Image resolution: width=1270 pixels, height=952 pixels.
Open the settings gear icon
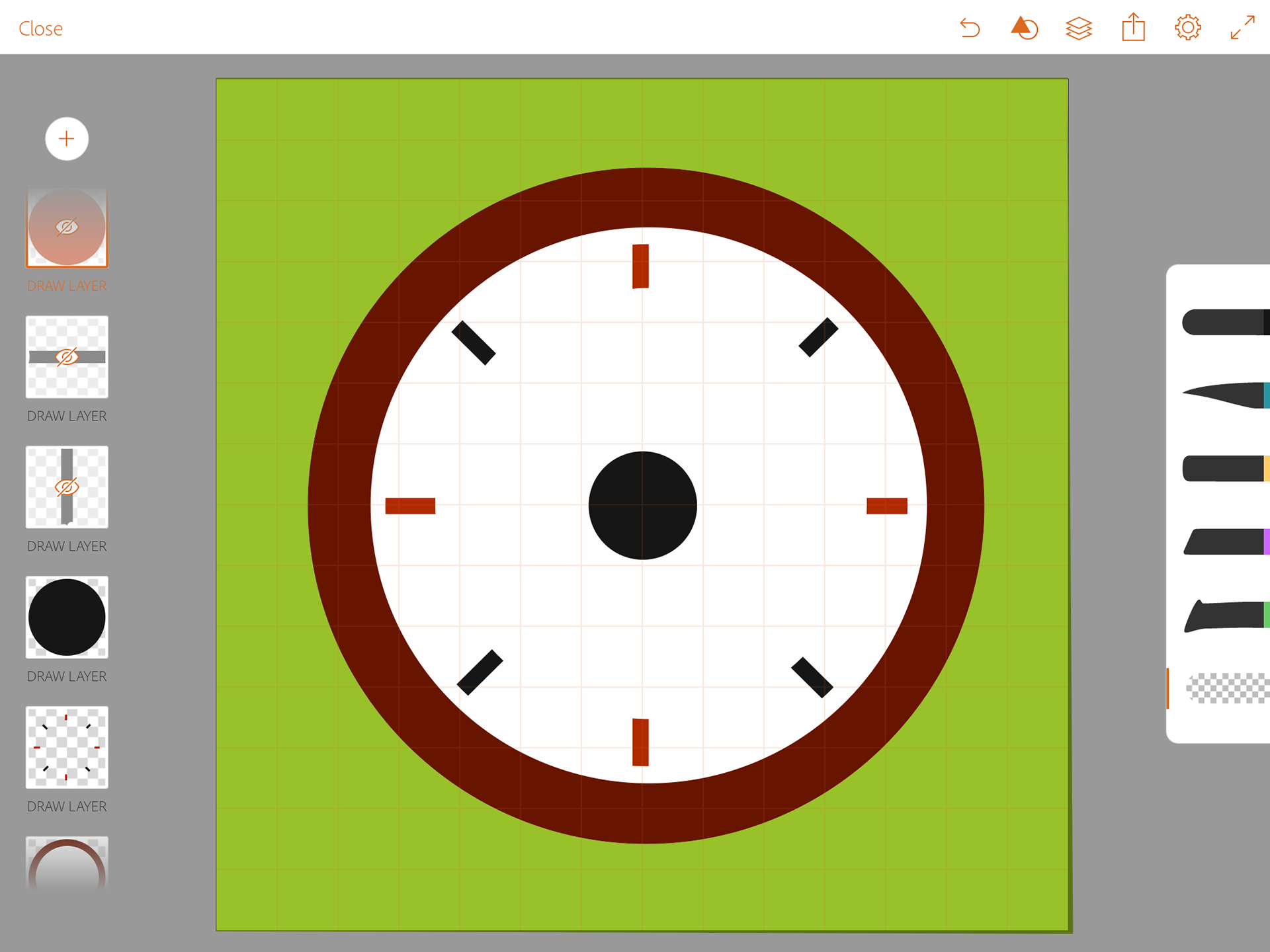point(1187,28)
